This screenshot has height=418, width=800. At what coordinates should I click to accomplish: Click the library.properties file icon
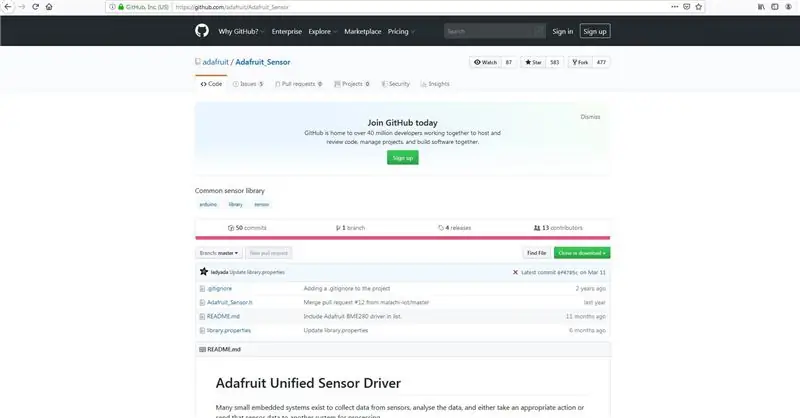[x=202, y=330]
